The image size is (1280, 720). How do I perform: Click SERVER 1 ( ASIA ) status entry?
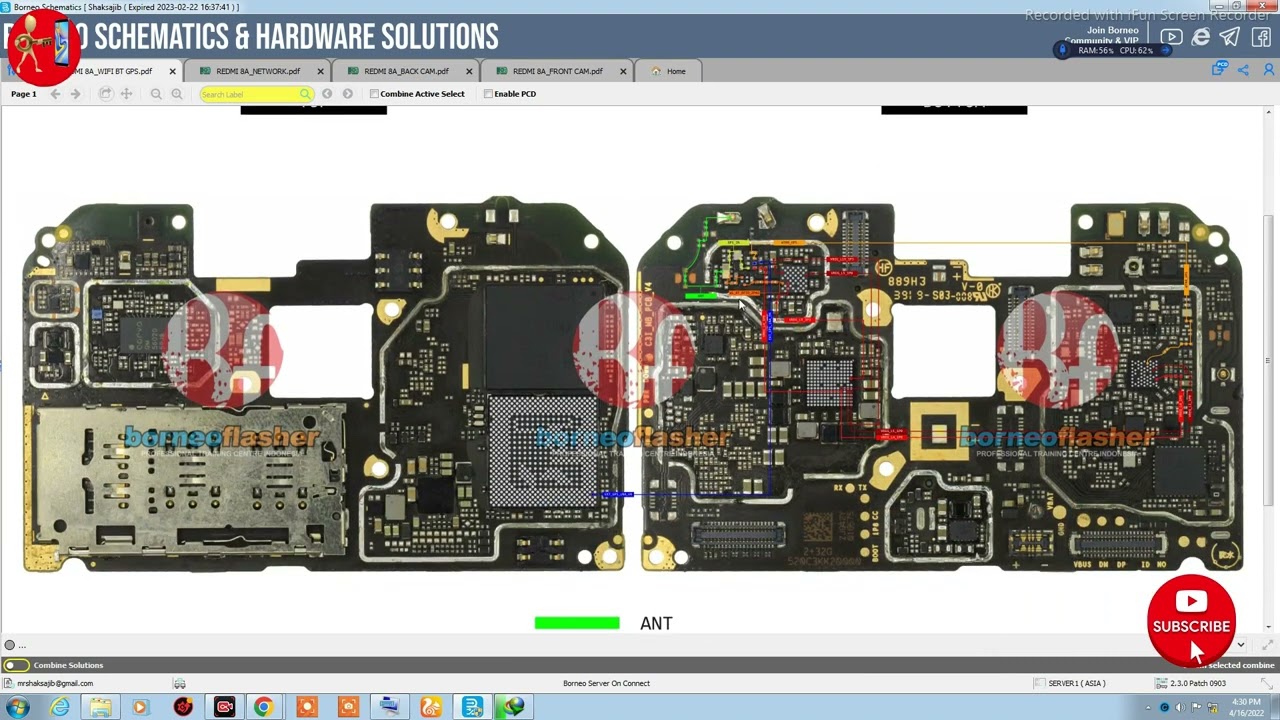pyautogui.click(x=1077, y=683)
